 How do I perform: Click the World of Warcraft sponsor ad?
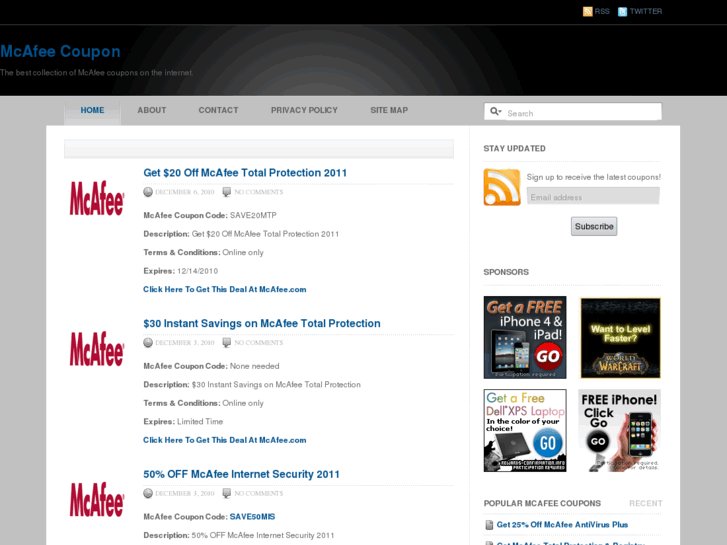click(620, 338)
